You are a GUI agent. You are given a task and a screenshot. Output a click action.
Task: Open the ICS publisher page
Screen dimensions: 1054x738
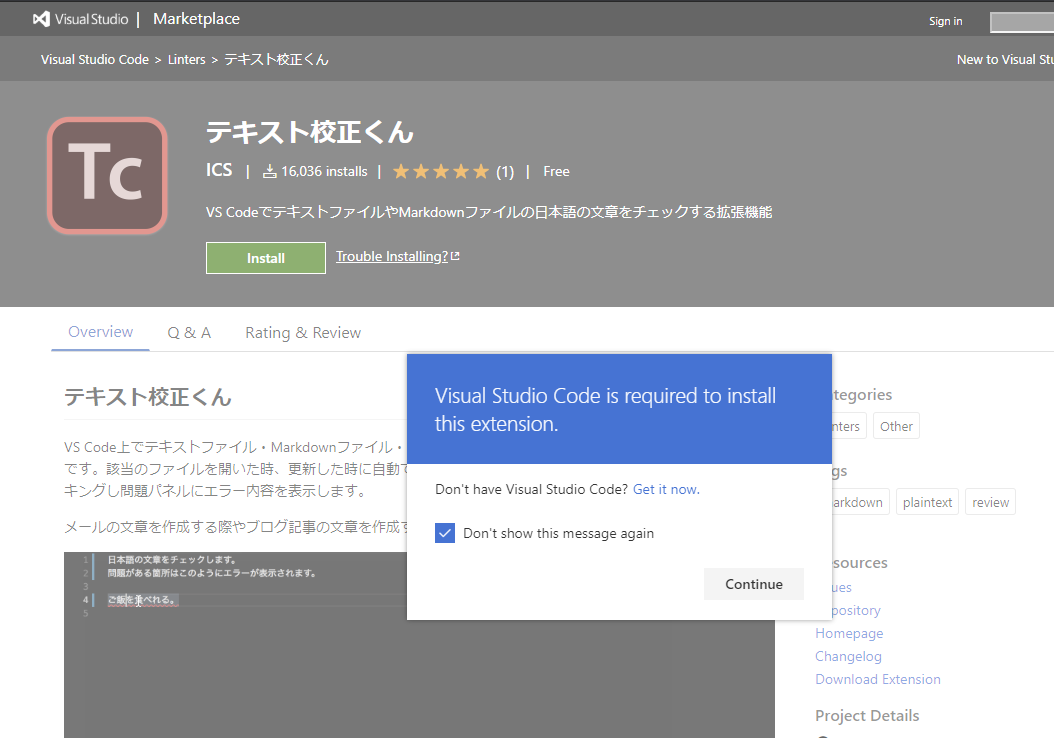coord(218,170)
